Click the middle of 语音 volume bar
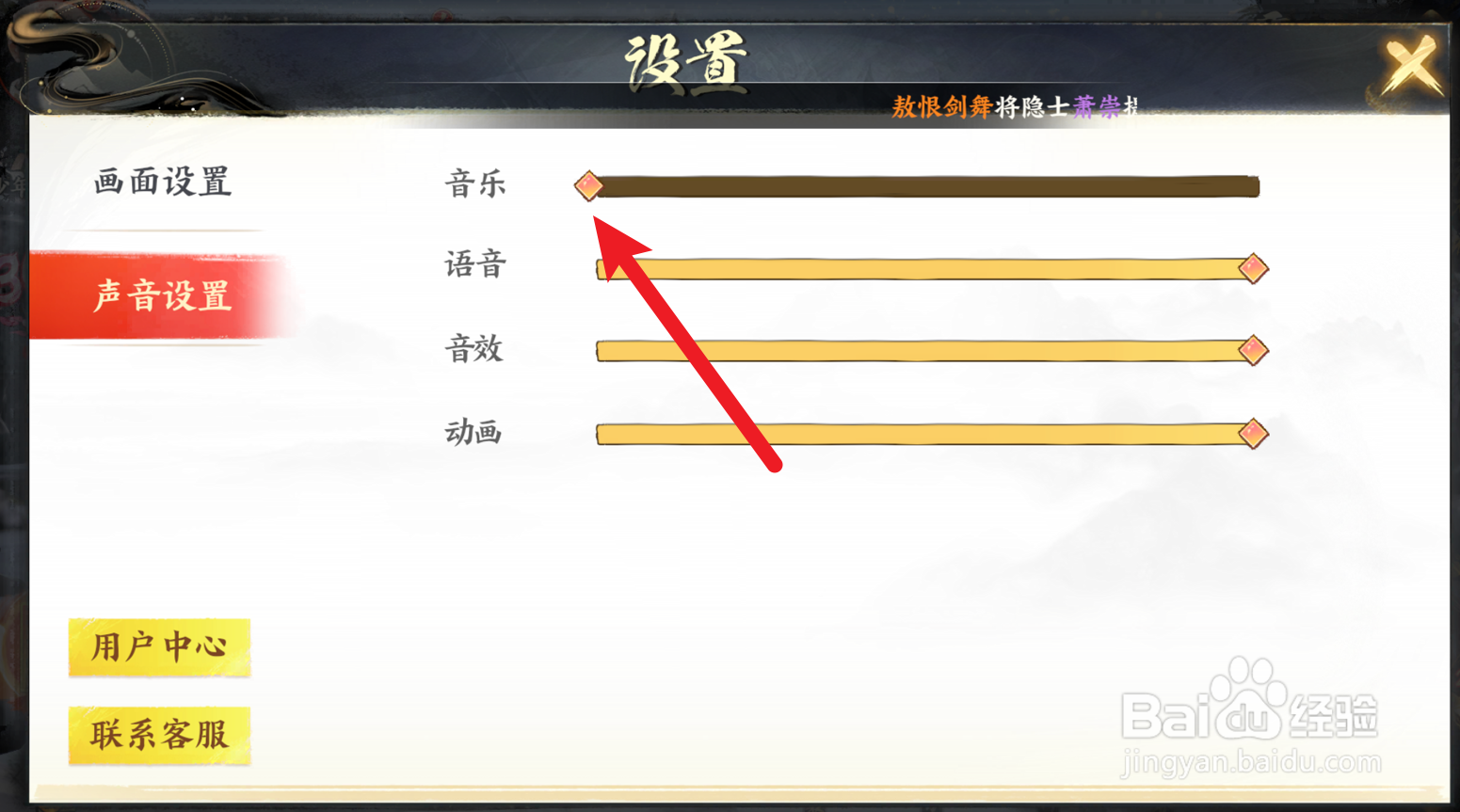1460x812 pixels. (927, 269)
